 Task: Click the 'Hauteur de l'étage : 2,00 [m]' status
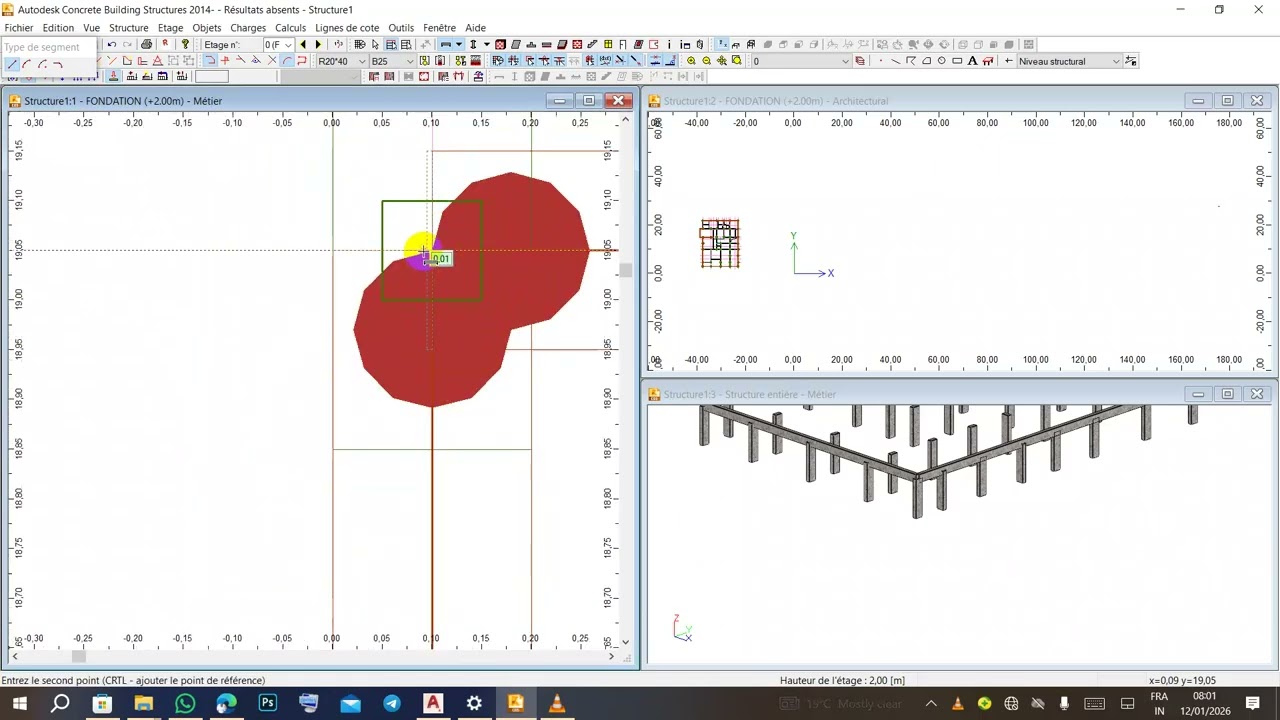coord(842,680)
